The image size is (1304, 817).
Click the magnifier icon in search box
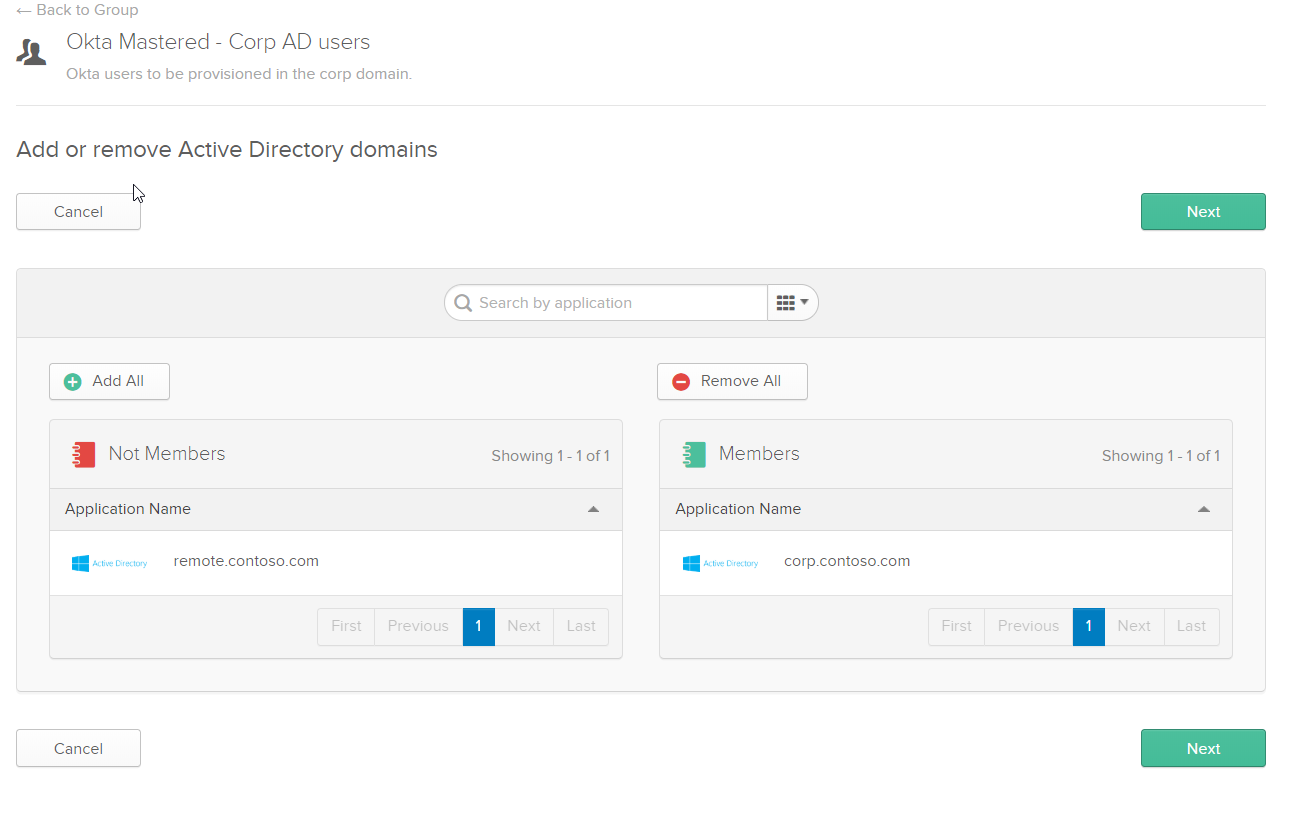tap(463, 303)
